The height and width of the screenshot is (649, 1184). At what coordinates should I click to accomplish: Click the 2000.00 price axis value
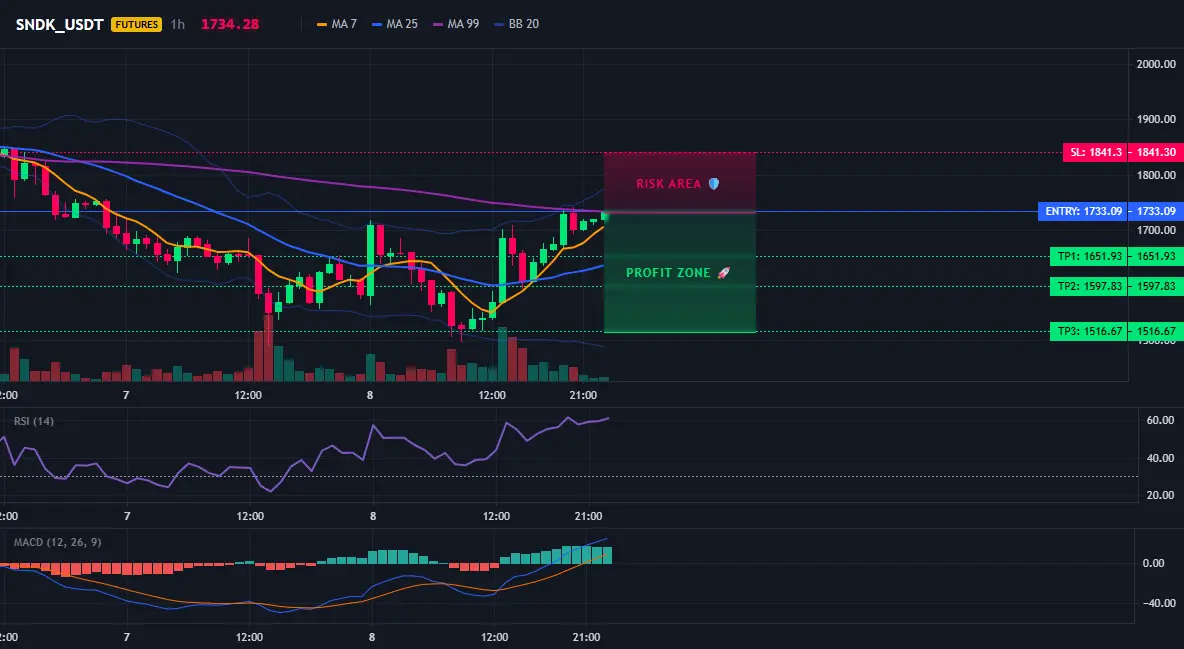pos(1156,64)
